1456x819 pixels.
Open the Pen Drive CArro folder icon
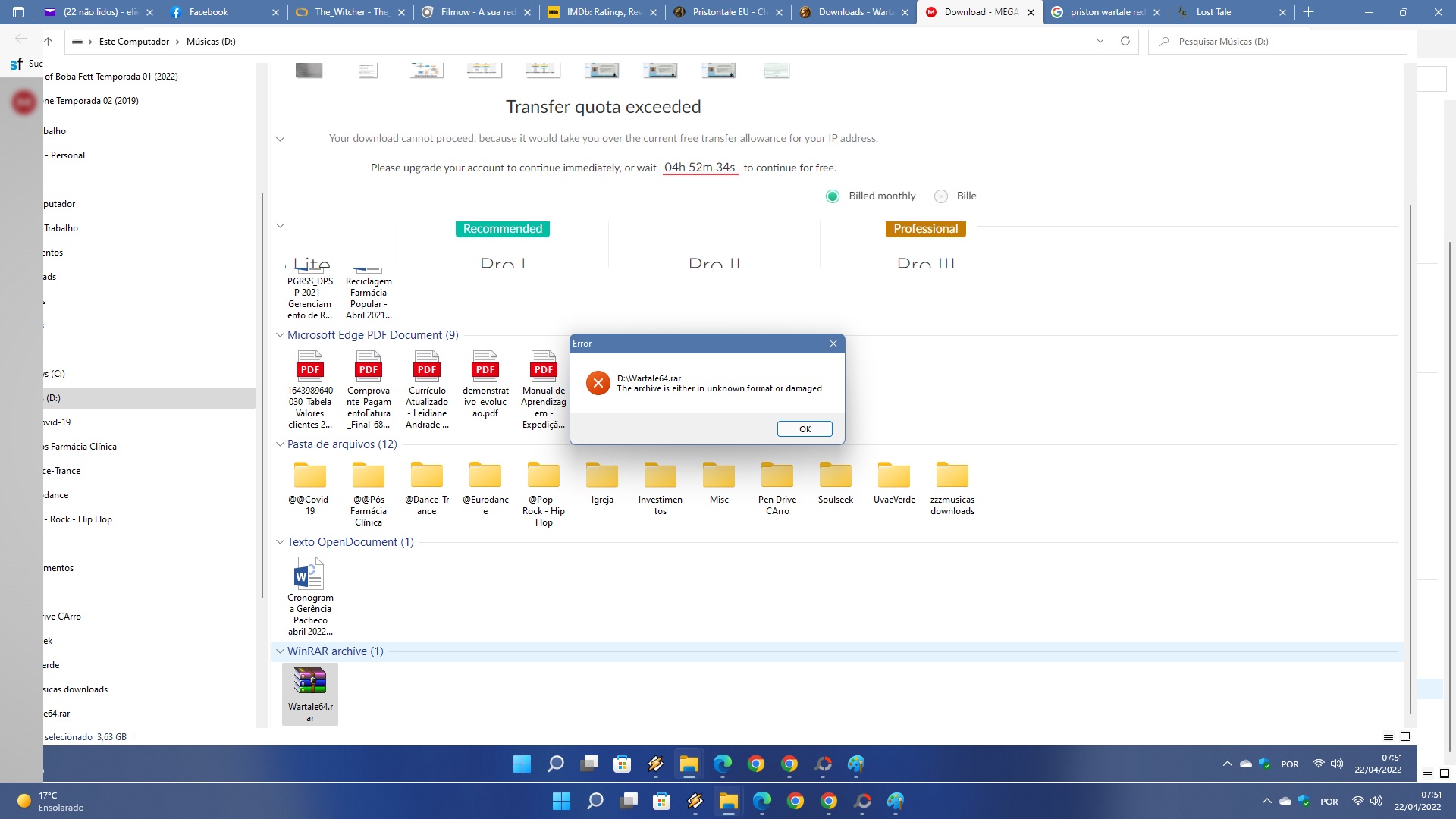(777, 475)
